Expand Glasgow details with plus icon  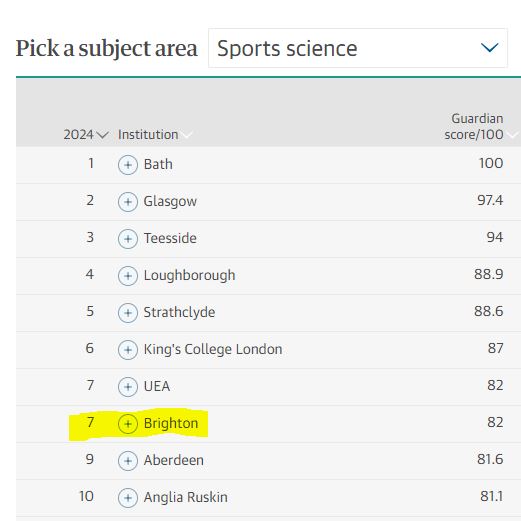[x=128, y=202]
